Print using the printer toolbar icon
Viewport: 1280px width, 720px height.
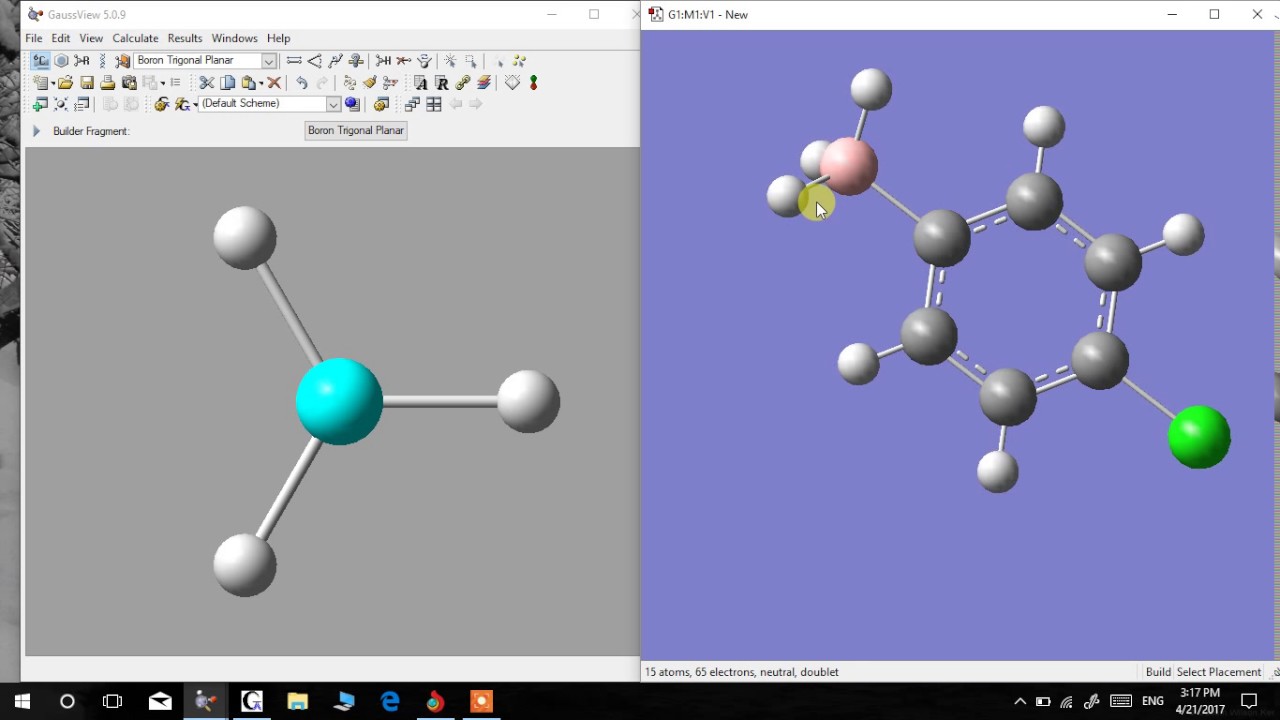[x=108, y=82]
